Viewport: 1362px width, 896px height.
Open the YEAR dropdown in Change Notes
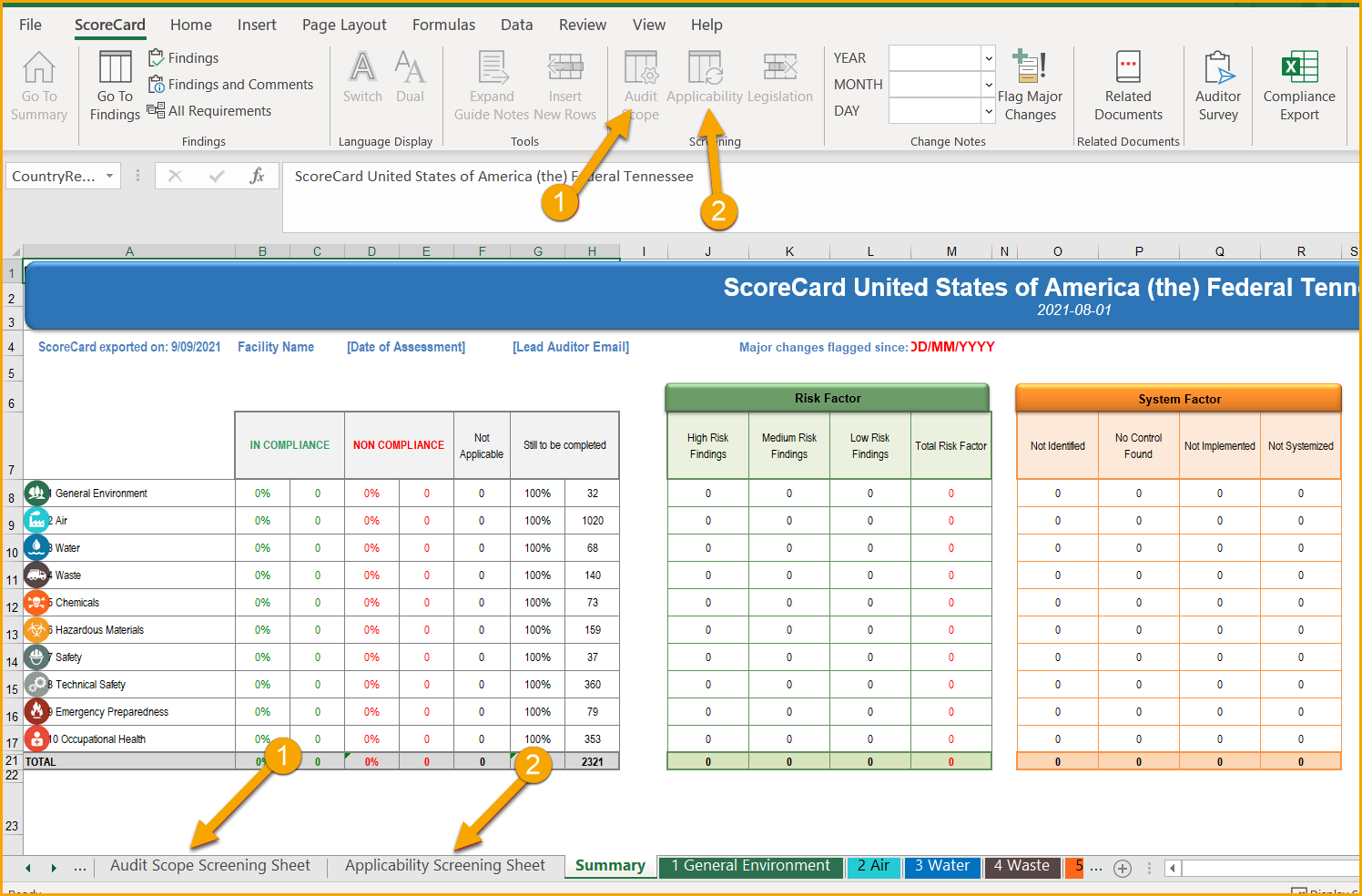point(989,58)
